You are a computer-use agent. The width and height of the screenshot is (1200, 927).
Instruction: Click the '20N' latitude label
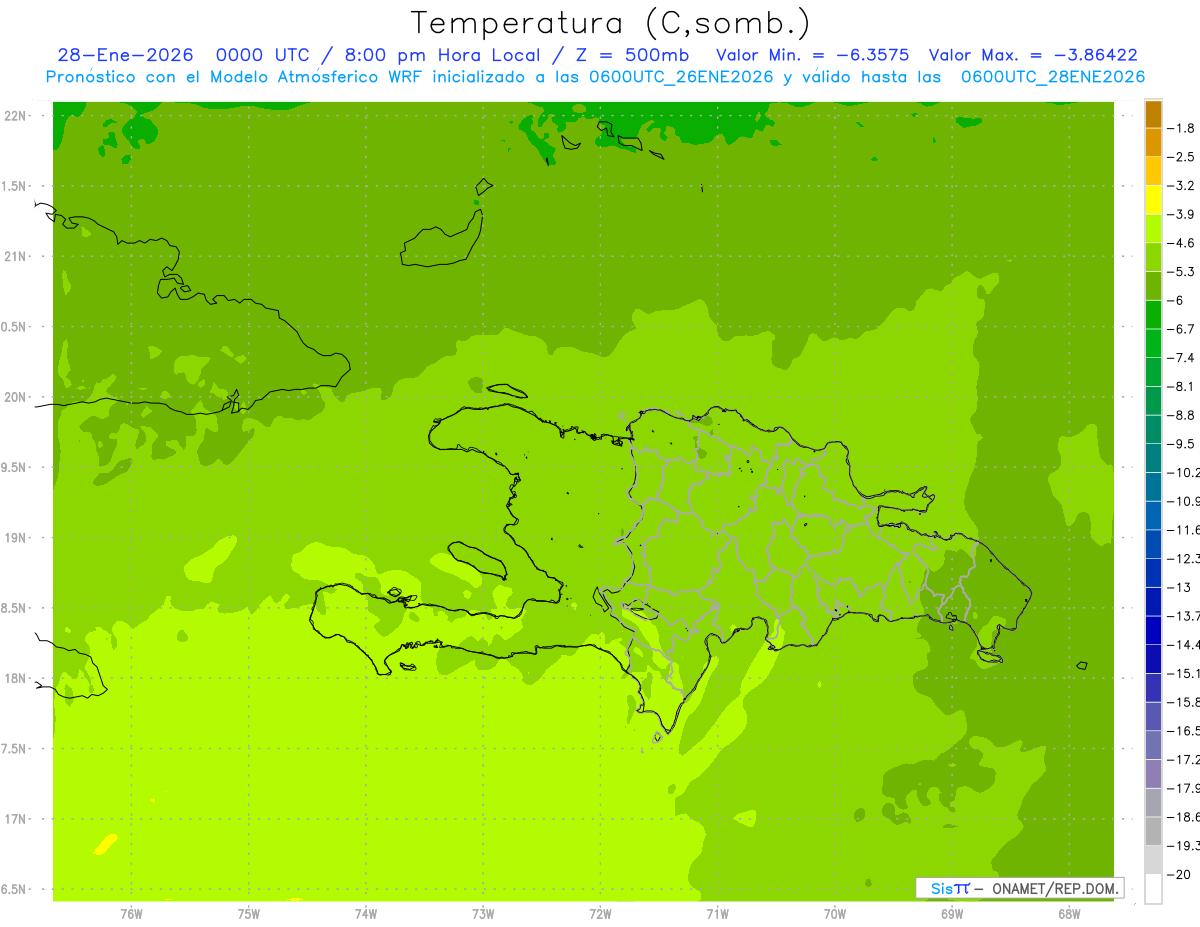coord(16,397)
